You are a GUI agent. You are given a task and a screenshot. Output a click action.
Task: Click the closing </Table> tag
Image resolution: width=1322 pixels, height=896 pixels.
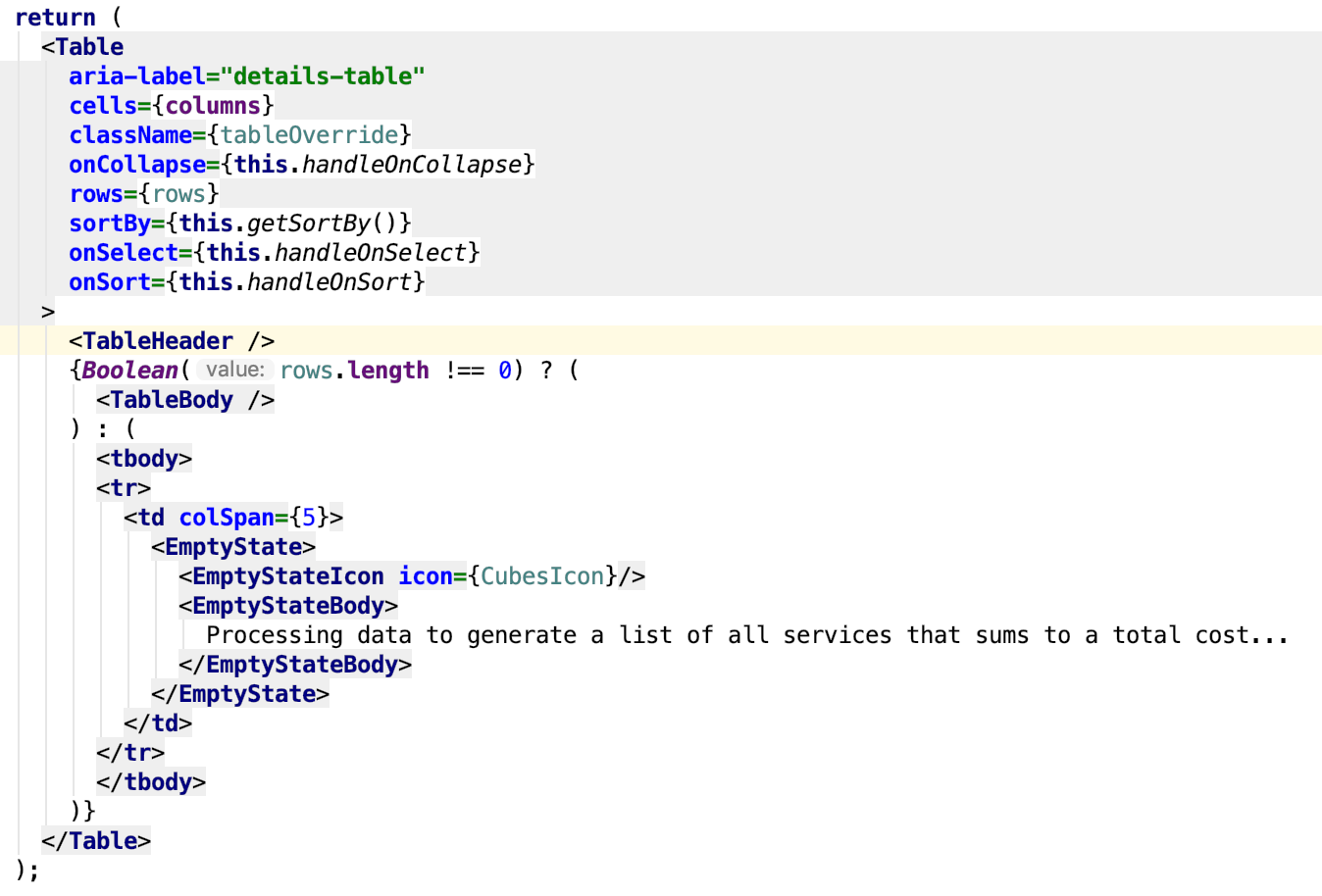[x=96, y=841]
